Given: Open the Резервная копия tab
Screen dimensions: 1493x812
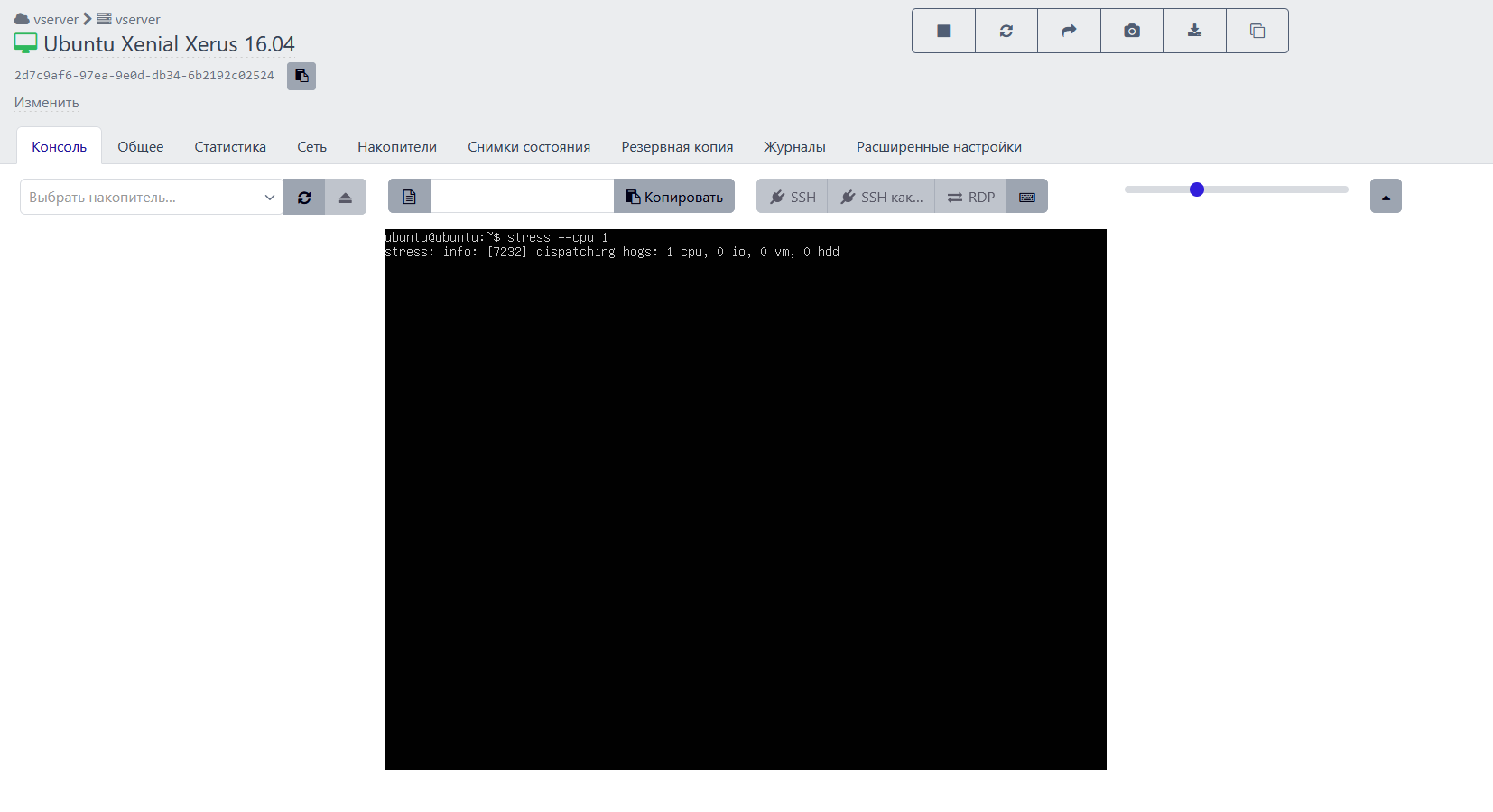Looking at the screenshot, I should click(677, 146).
